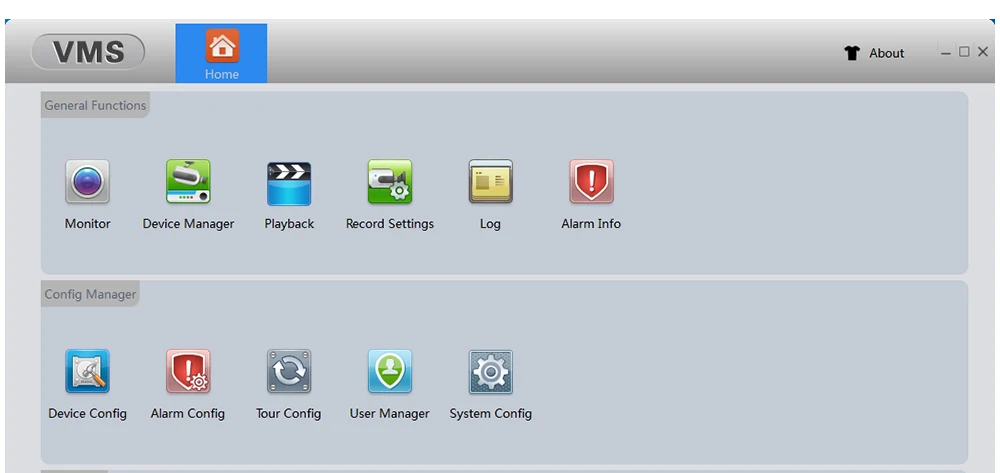Open Alarm Config shield-gear icon
The image size is (1000, 473).
tap(188, 371)
